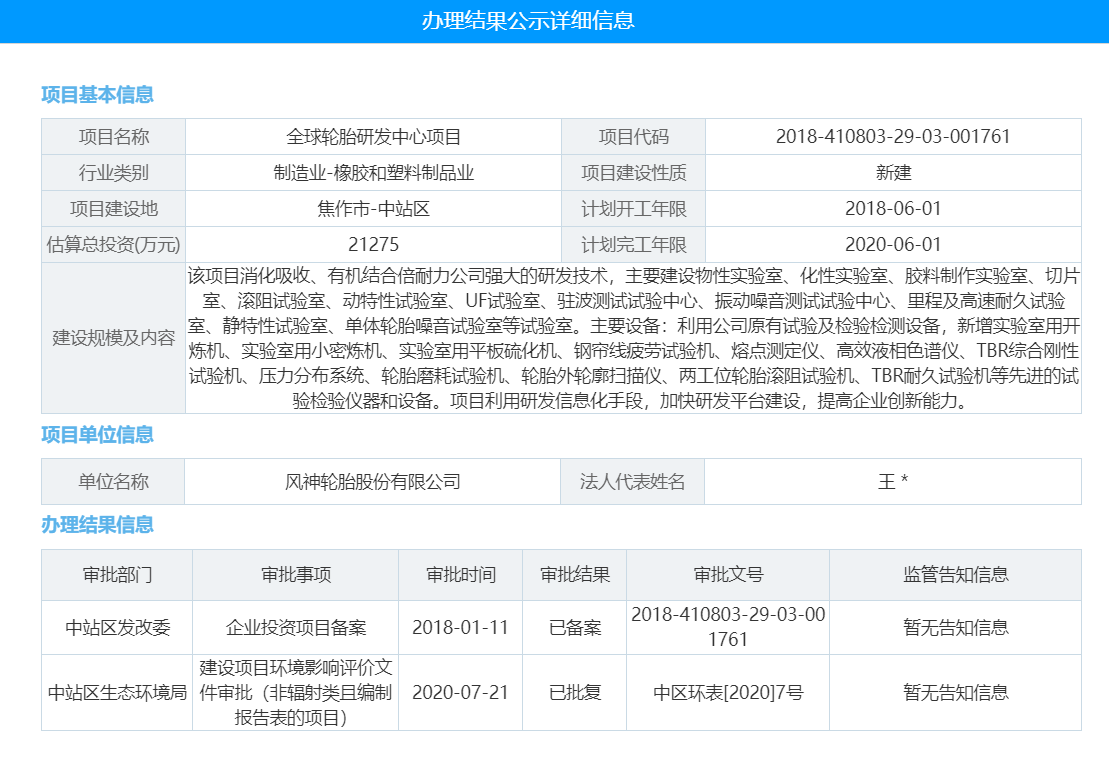Image resolution: width=1109 pixels, height=758 pixels.
Task: Click the 建设规模及内容 label cell
Action: click(113, 338)
